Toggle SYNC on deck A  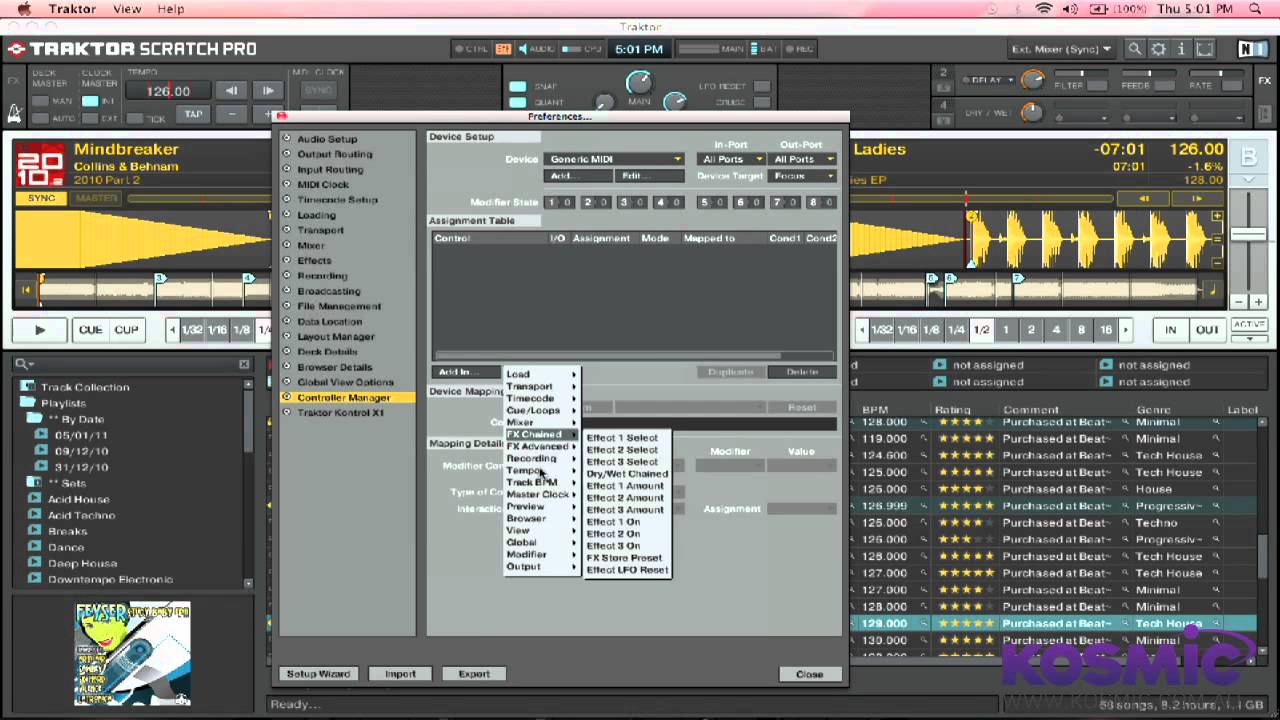tap(41, 198)
